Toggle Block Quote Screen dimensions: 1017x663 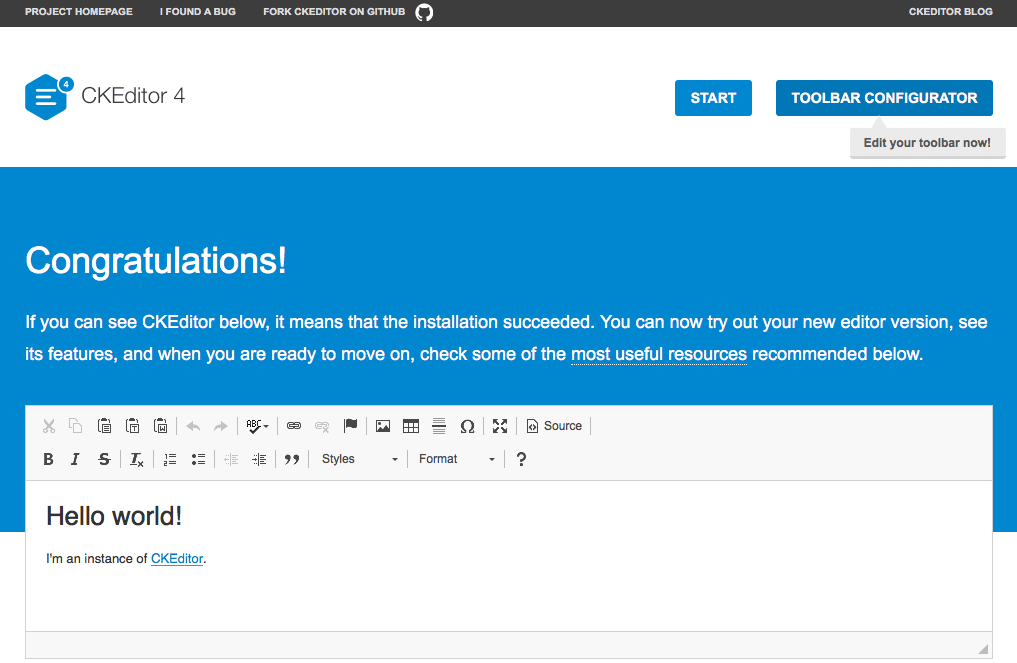[292, 459]
